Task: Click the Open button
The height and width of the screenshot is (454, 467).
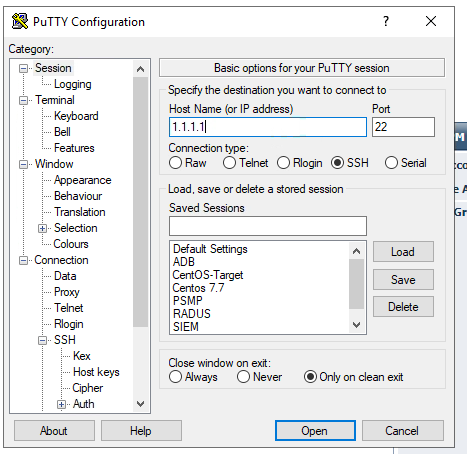Action: tap(315, 431)
